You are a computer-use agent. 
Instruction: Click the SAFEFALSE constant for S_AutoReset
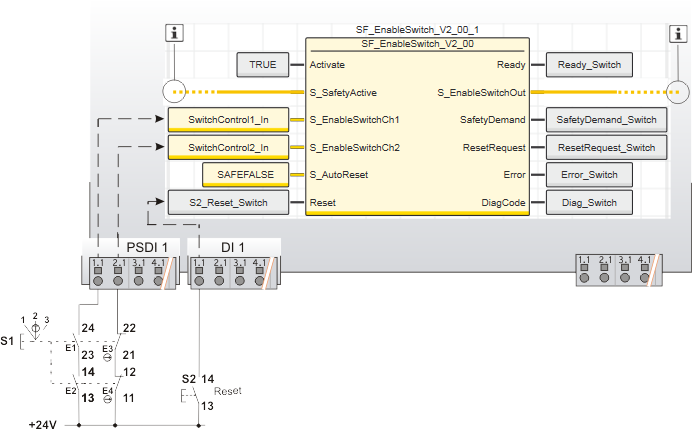click(x=246, y=175)
